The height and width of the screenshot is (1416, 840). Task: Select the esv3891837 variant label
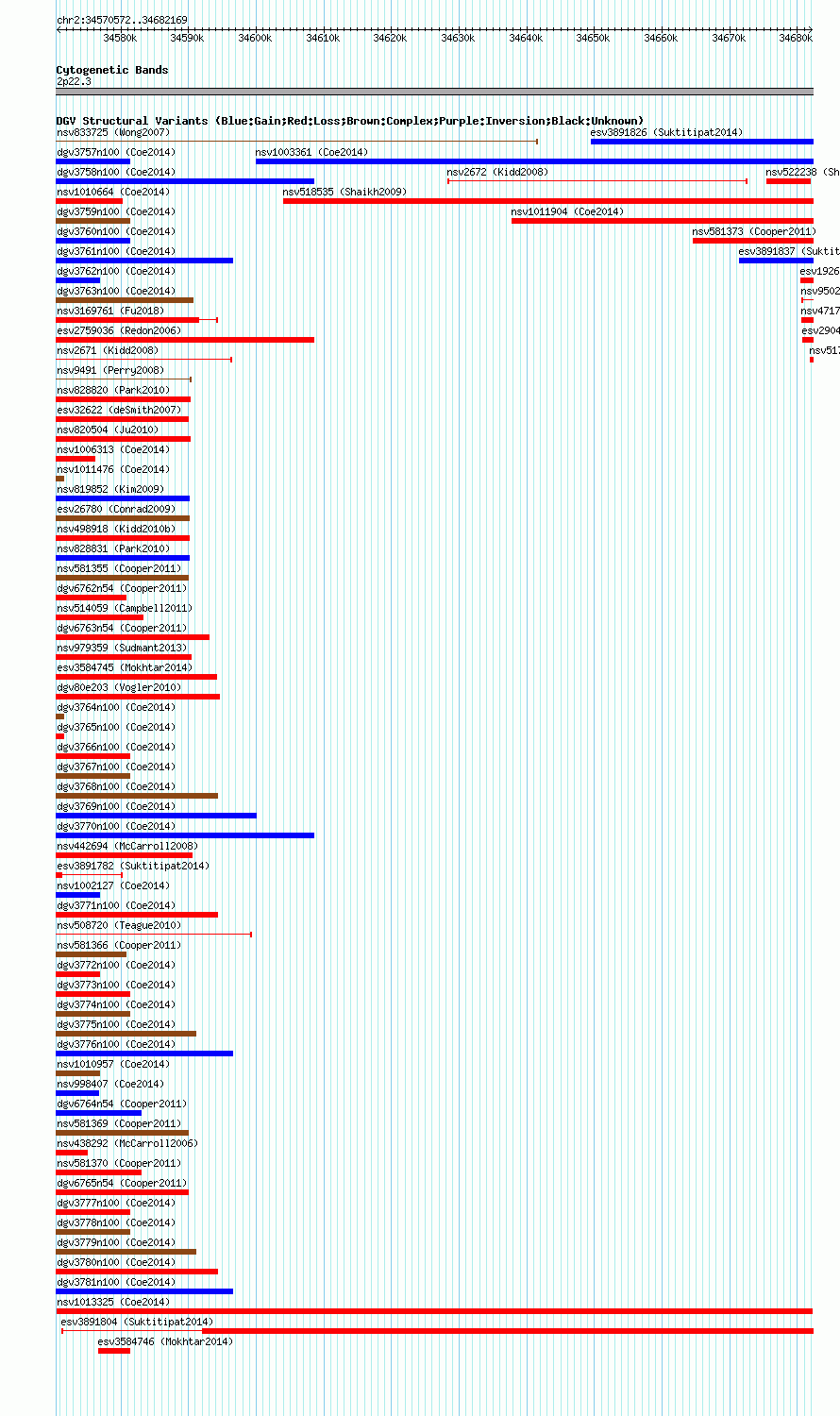coord(789,251)
